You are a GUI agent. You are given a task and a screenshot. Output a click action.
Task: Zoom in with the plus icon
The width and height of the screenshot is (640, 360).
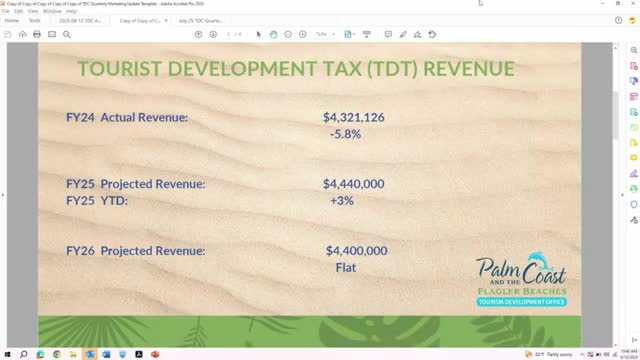(302, 35)
